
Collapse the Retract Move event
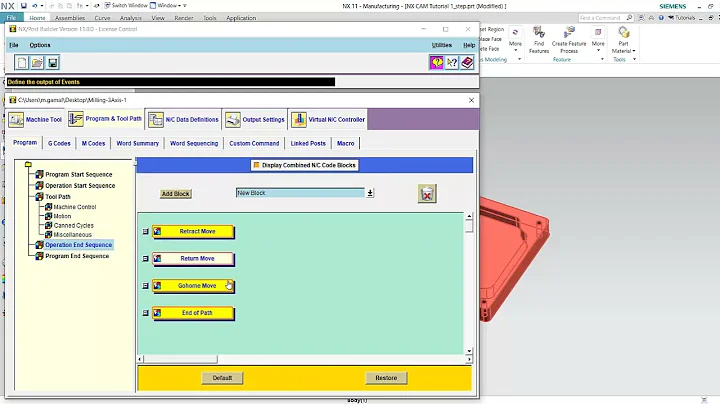coord(146,231)
